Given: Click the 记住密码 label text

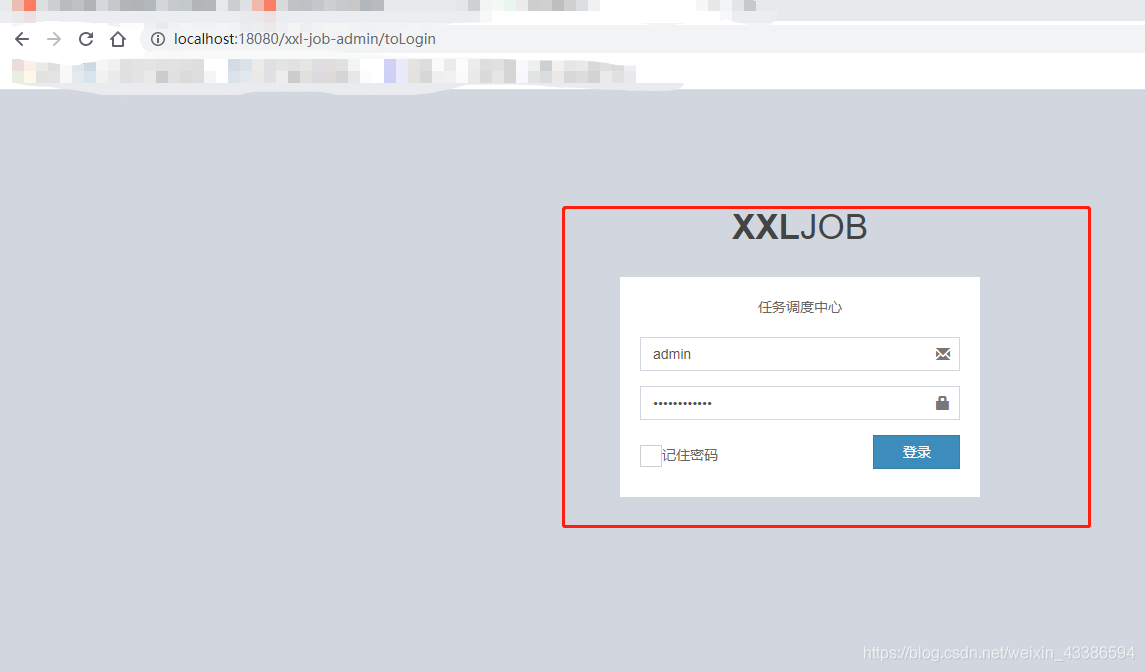Looking at the screenshot, I should coord(690,456).
